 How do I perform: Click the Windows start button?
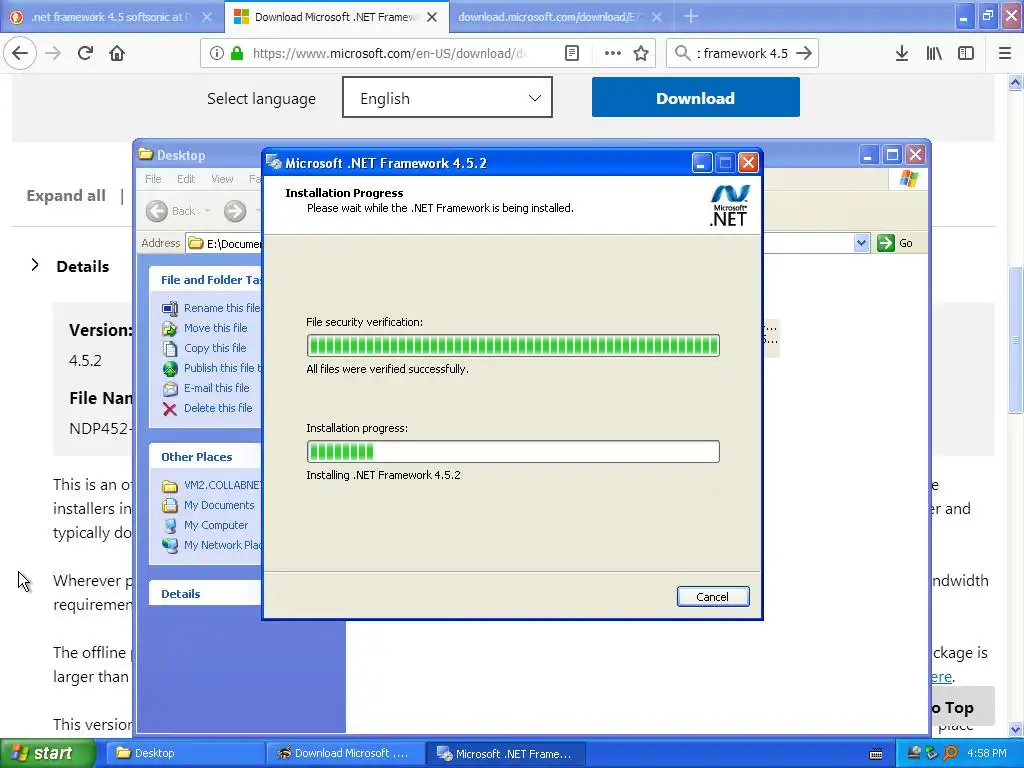tap(46, 753)
